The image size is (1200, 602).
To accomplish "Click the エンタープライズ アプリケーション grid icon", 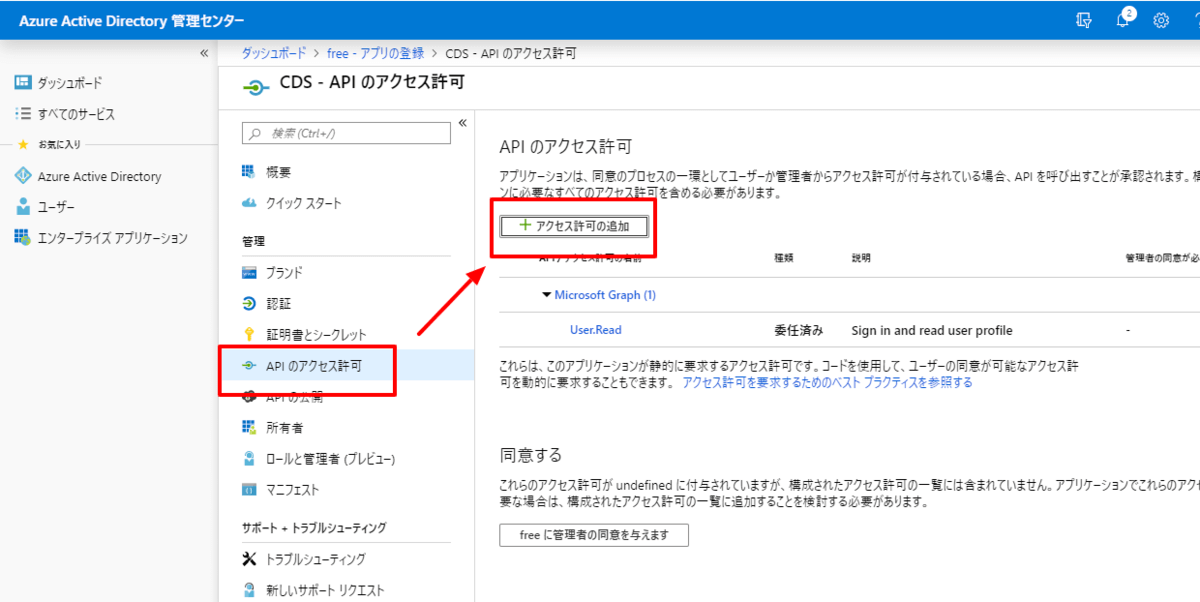I will pyautogui.click(x=22, y=237).
